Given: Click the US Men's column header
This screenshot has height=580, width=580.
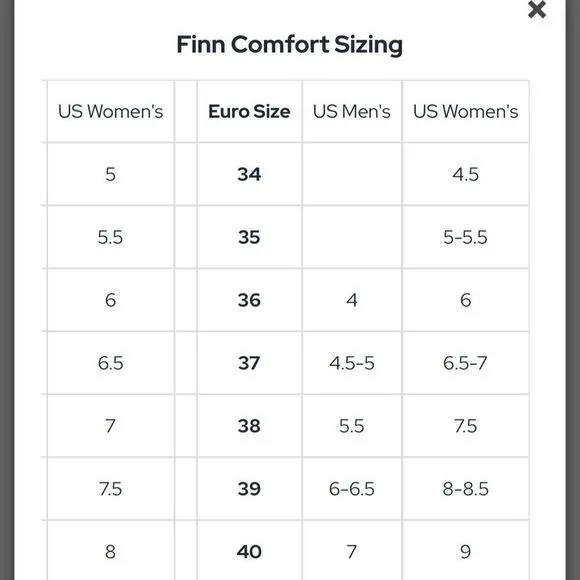Looking at the screenshot, I should click(352, 111).
